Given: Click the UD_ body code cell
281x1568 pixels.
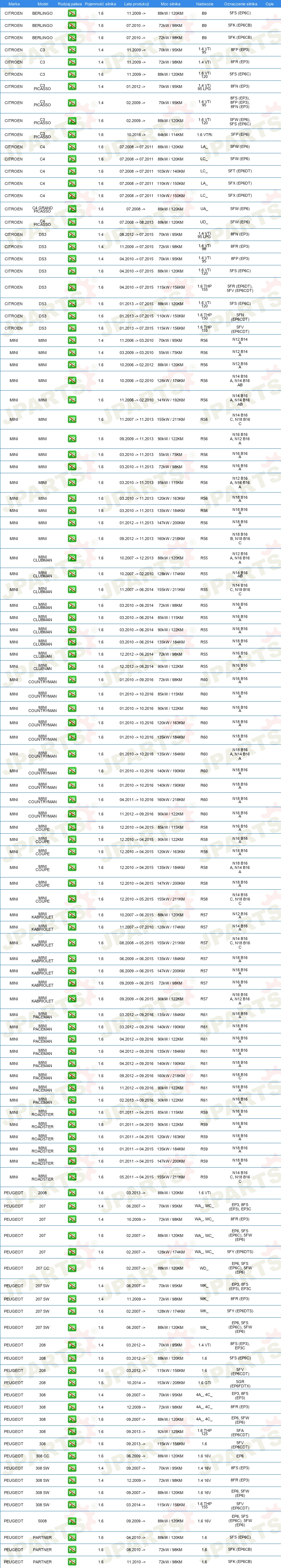Looking at the screenshot, I should point(204,222).
